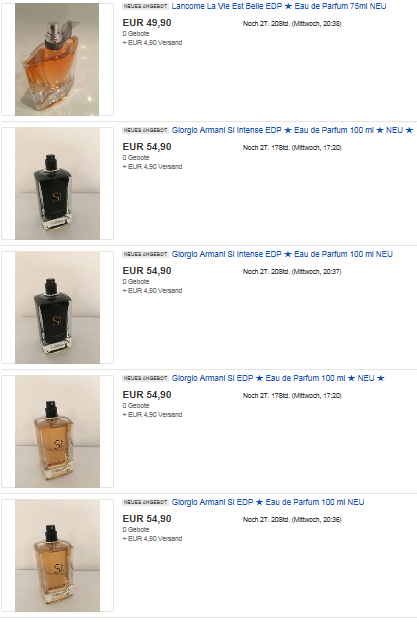Screen dimensions: 417x620
Task: Open Giorgio Armani Si EDP title ending 20:36
Action: coord(268,502)
